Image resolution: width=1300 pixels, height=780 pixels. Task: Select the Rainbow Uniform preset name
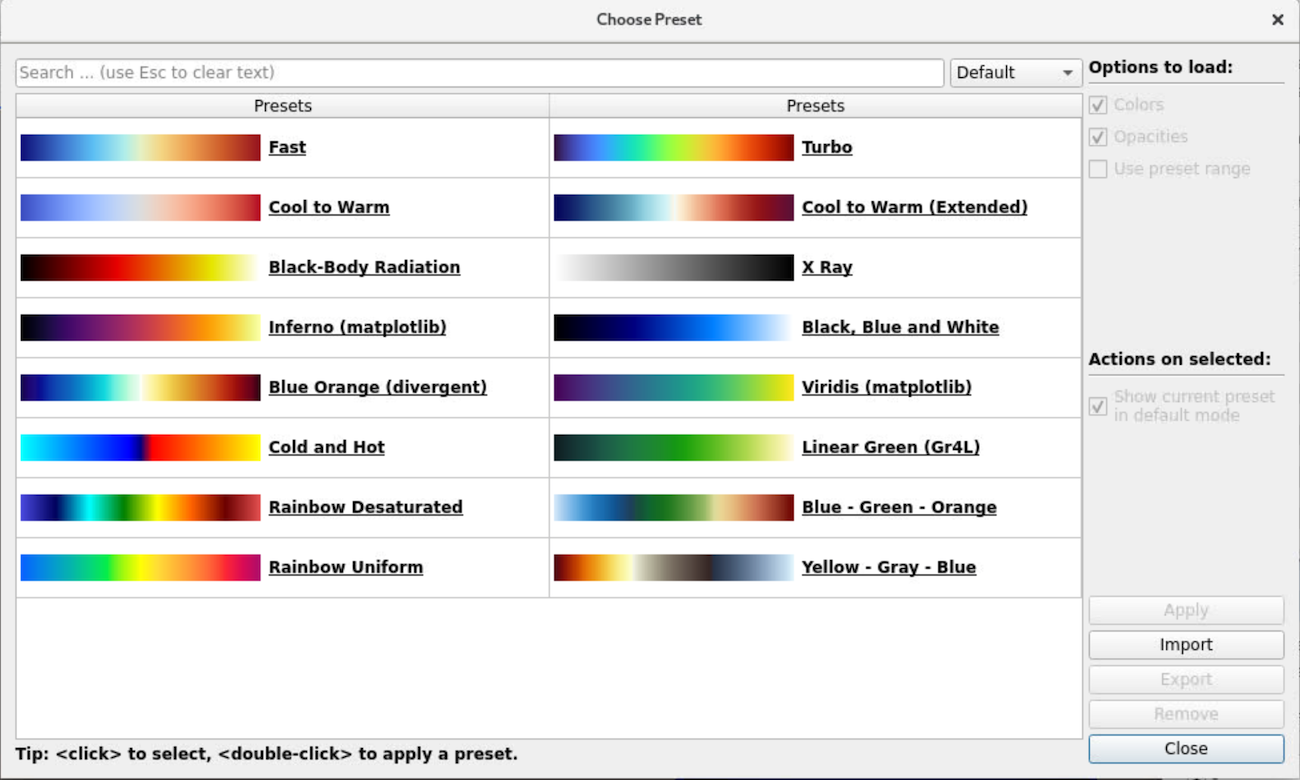coord(345,567)
